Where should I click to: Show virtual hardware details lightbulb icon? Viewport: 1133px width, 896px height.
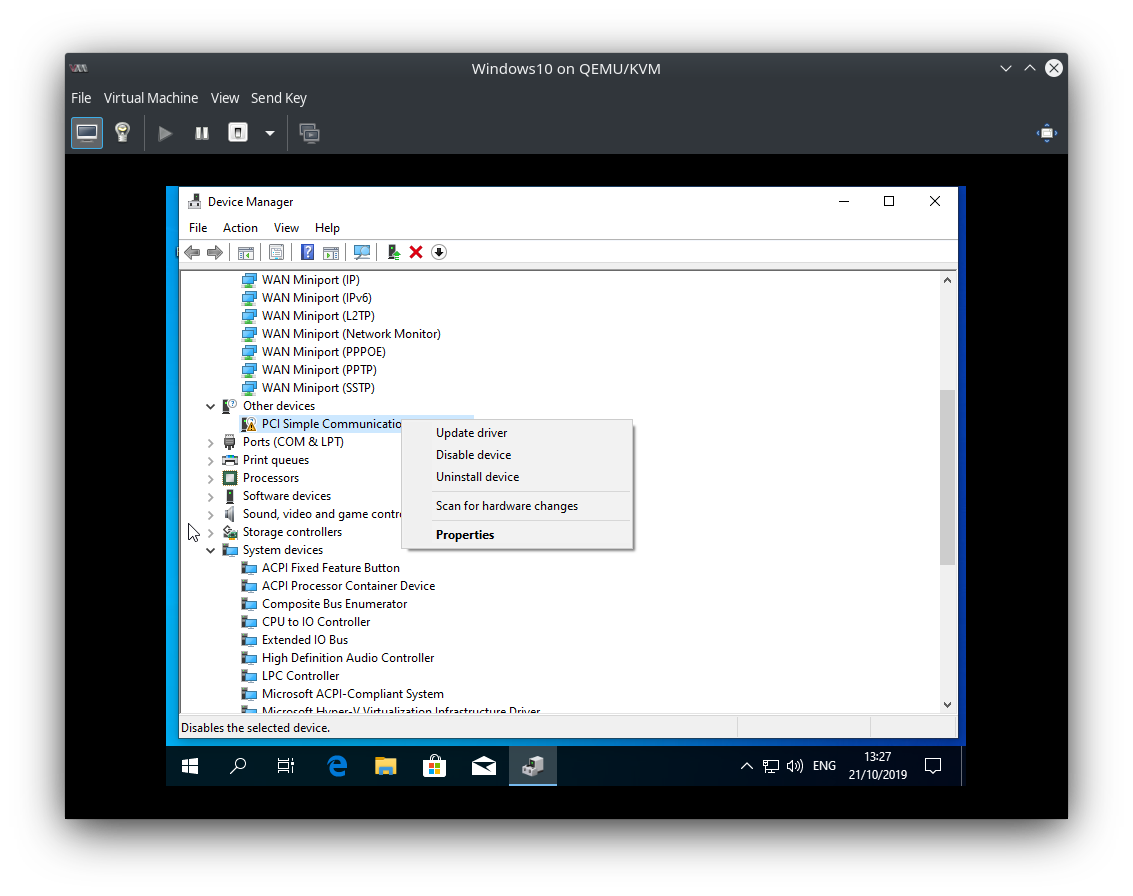coord(122,133)
